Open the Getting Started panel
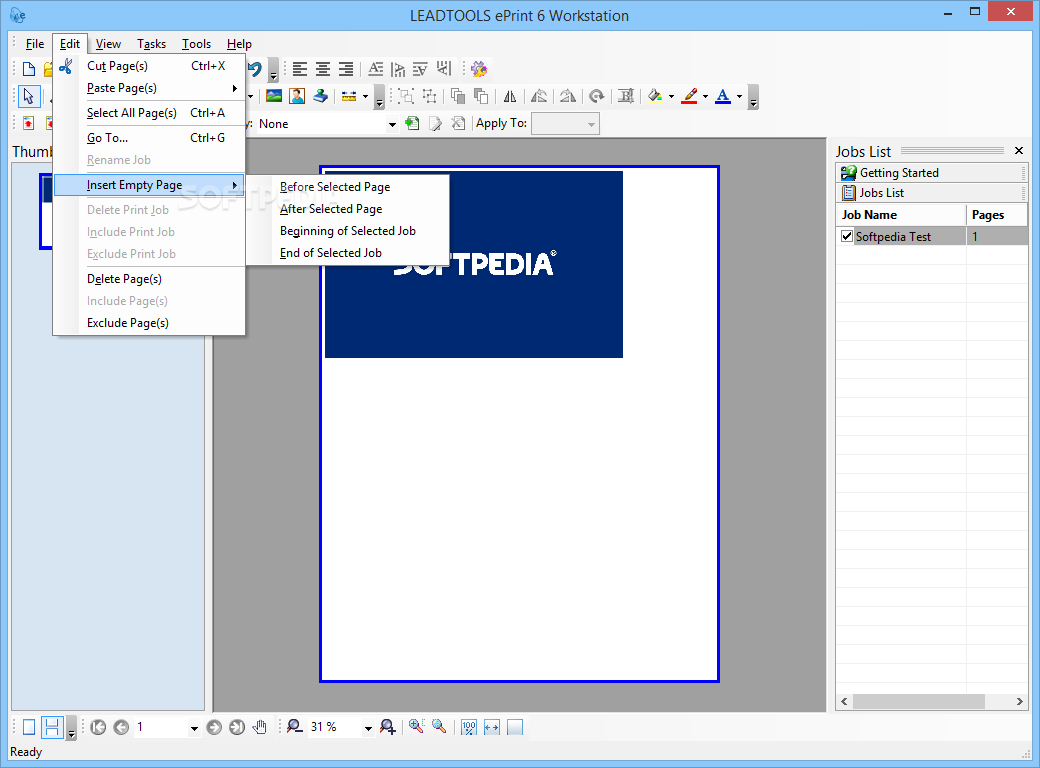1040x768 pixels. coord(932,172)
